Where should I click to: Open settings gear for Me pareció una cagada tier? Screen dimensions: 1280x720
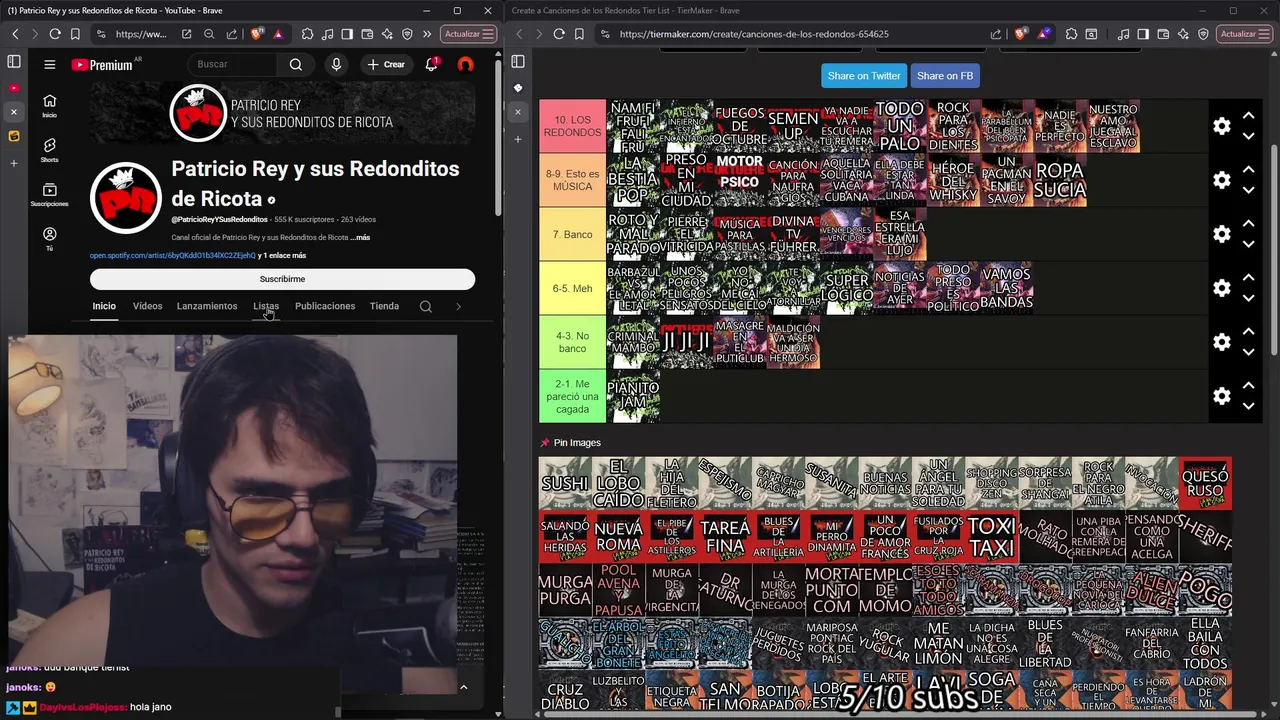pos(1221,396)
